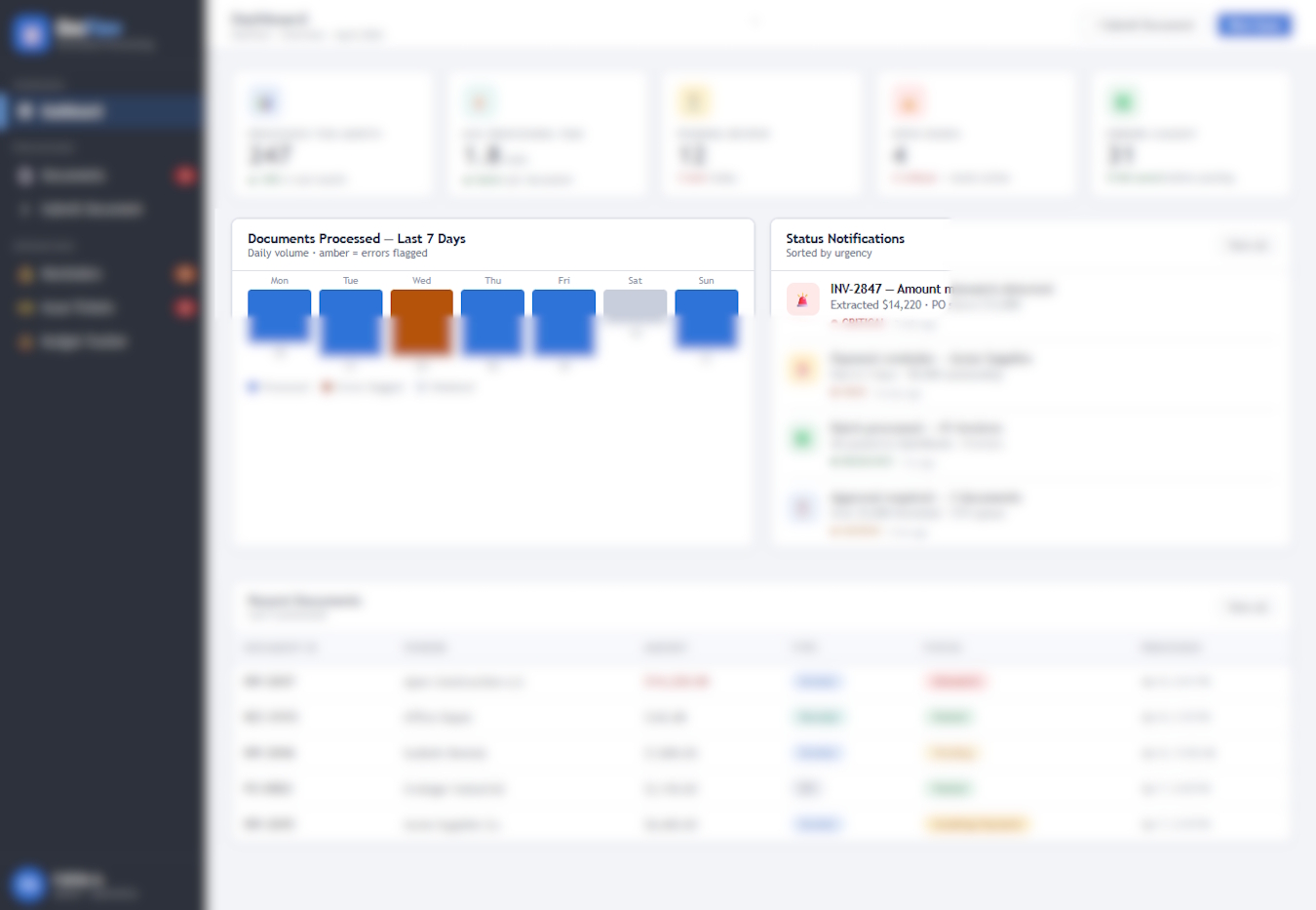This screenshot has height=910, width=1316.
Task: Go to Documents in the sidebar
Action: tap(73, 176)
